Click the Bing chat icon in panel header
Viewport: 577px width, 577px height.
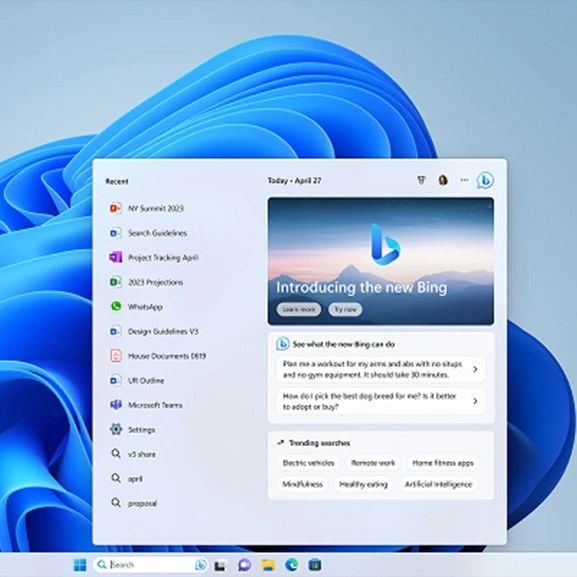tap(485, 180)
